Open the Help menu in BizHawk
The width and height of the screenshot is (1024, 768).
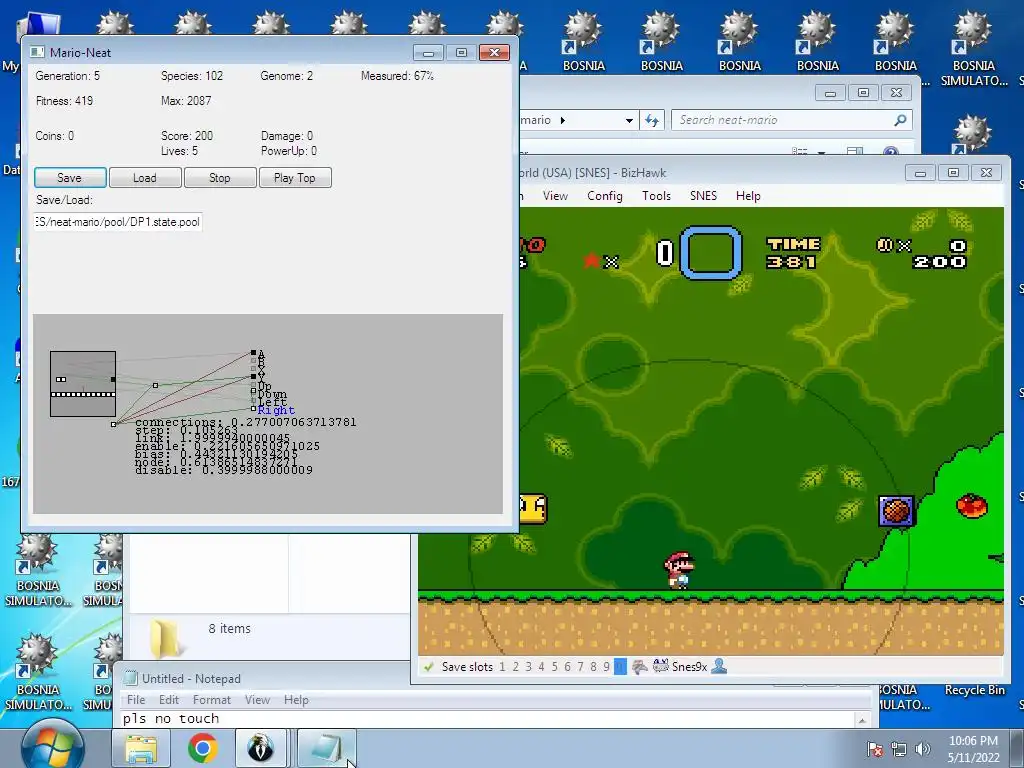click(x=748, y=196)
